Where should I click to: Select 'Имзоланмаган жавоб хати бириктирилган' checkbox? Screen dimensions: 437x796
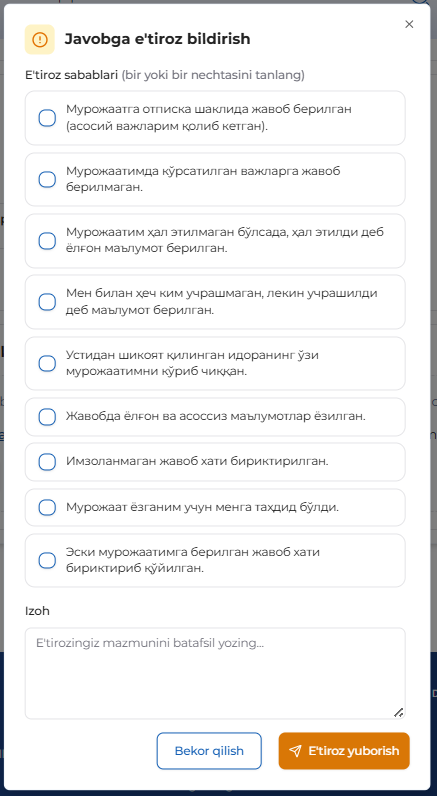(47, 462)
